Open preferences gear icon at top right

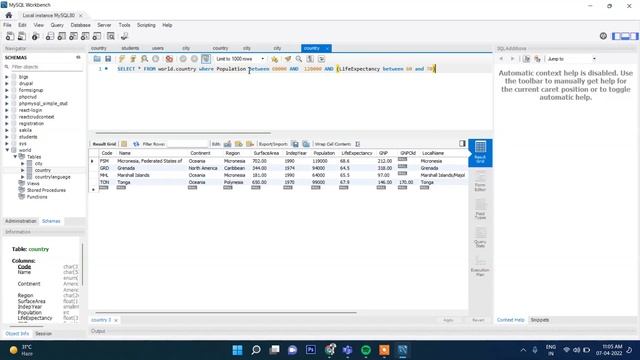[x=603, y=36]
